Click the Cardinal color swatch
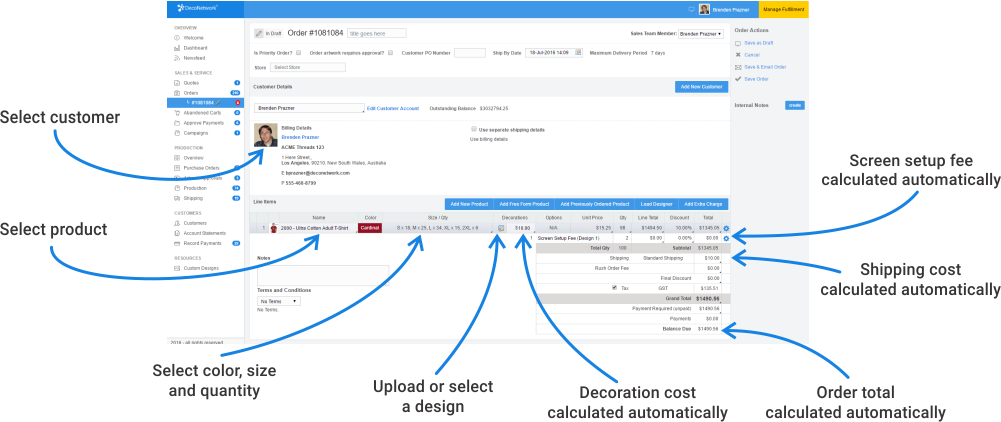 coord(370,228)
